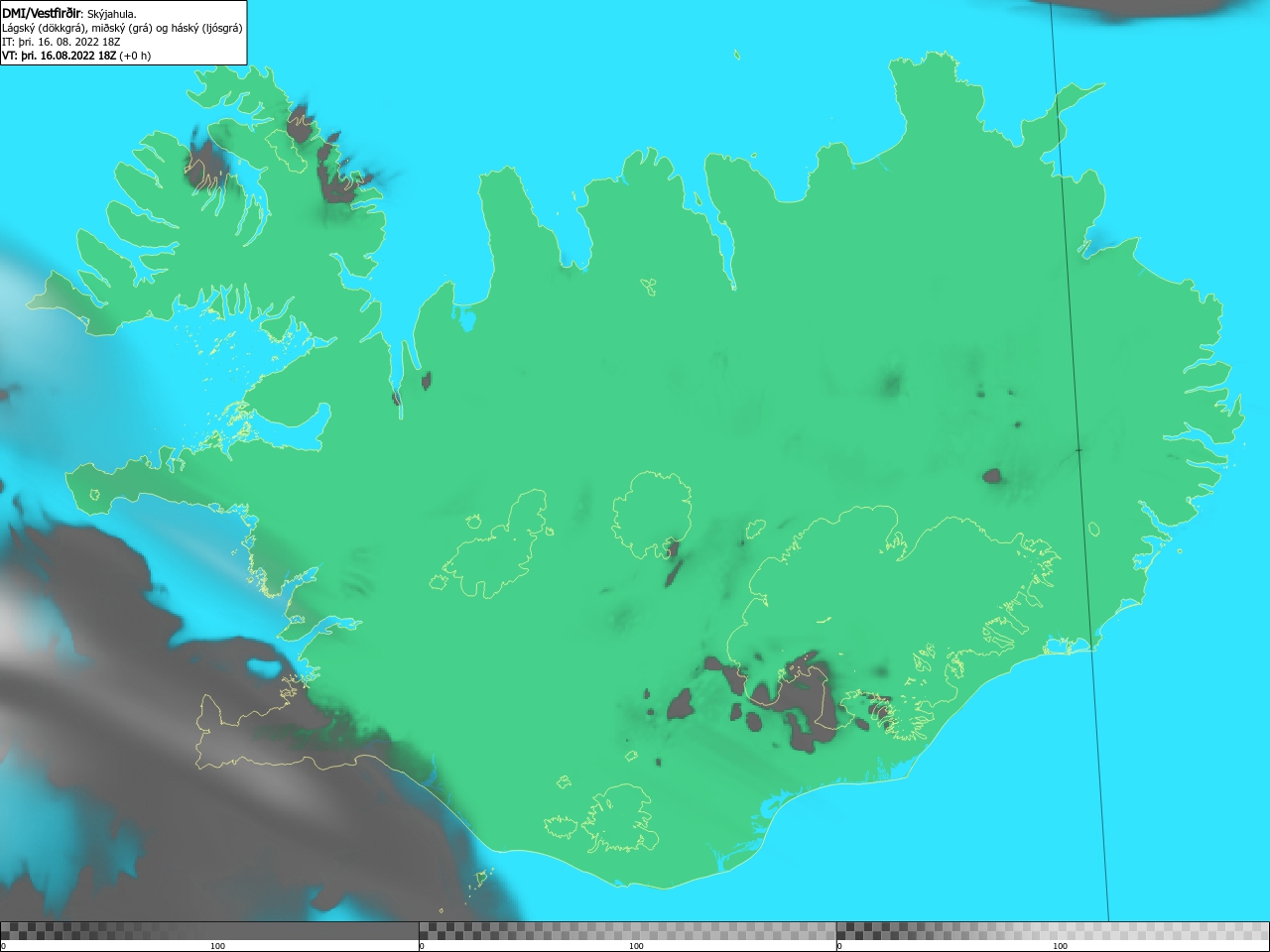The width and height of the screenshot is (1270, 952).
Task: Click "100" label under dark-grey low cloud scale
Action: coord(217,946)
